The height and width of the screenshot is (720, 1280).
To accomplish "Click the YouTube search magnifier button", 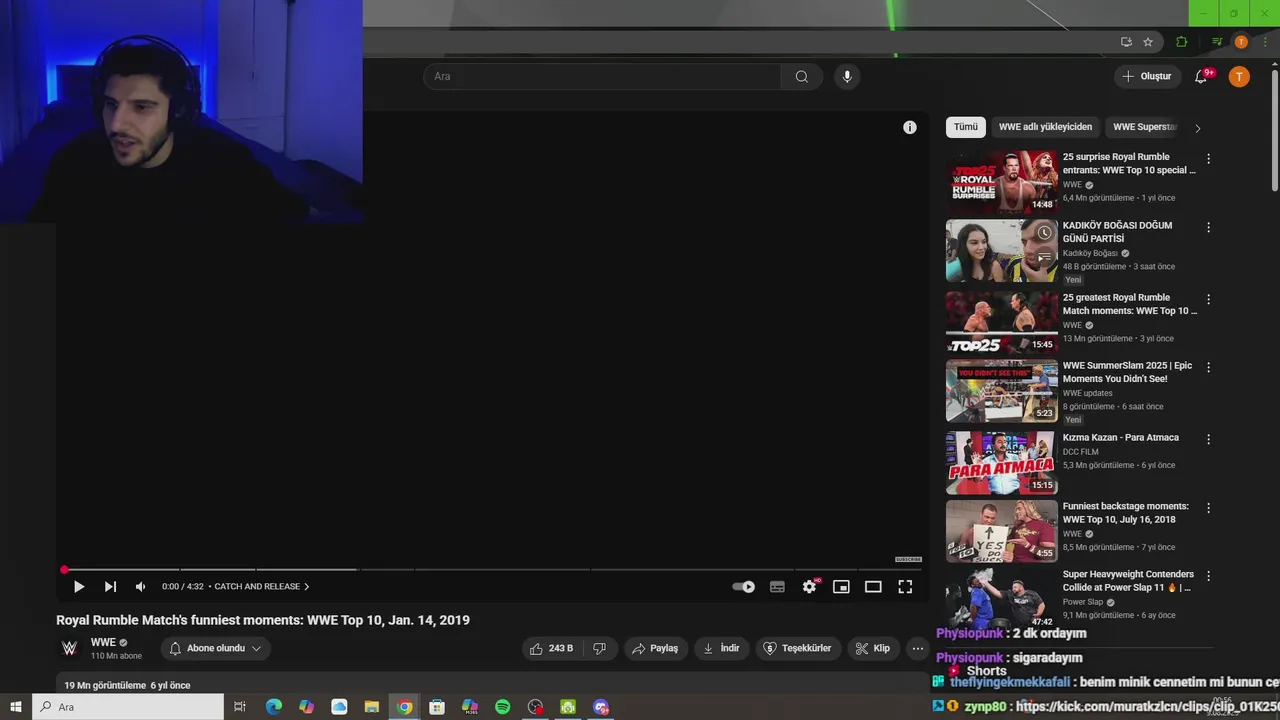I will click(x=801, y=77).
